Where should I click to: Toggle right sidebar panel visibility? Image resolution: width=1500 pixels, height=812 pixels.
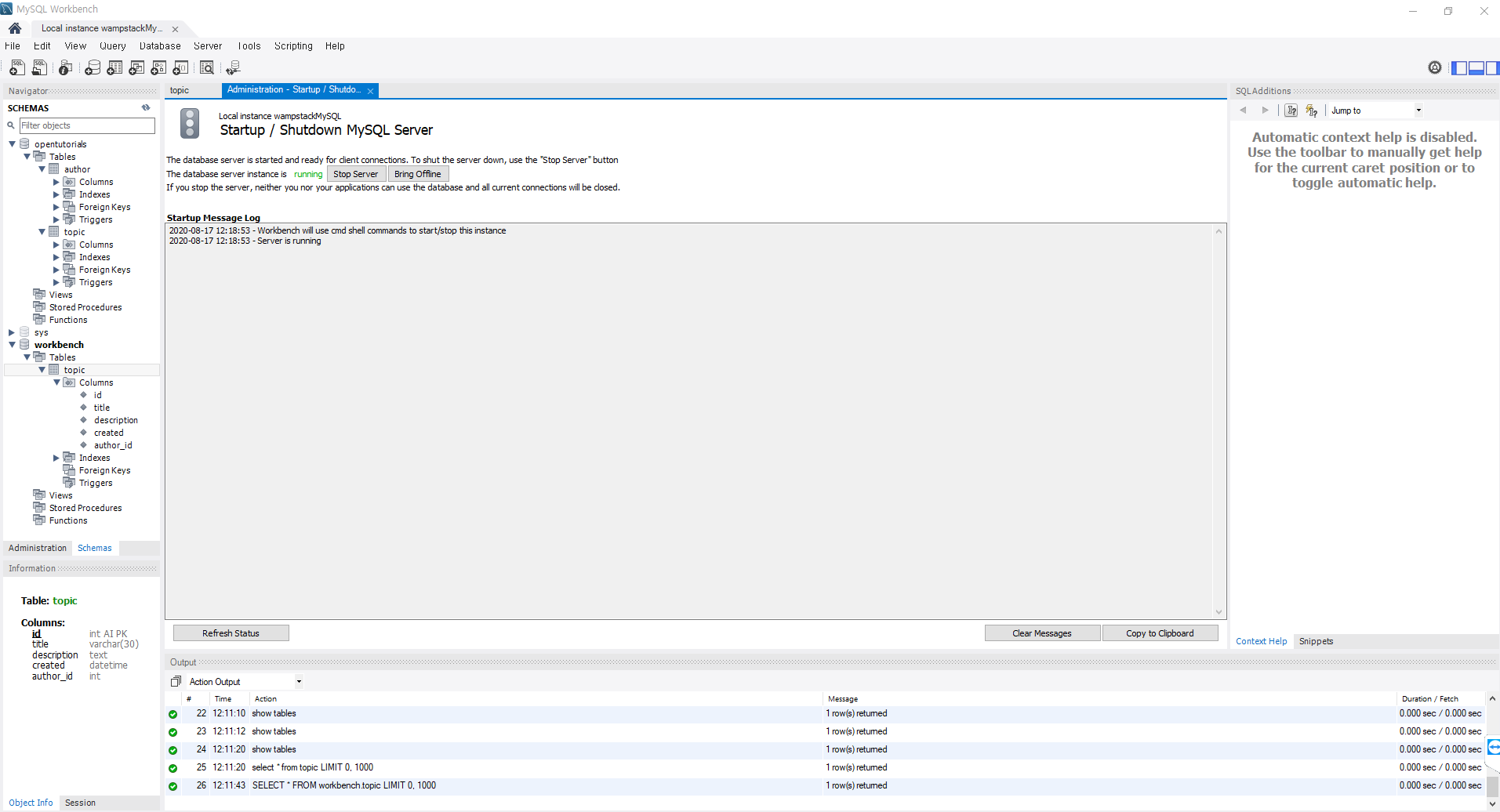1491,68
